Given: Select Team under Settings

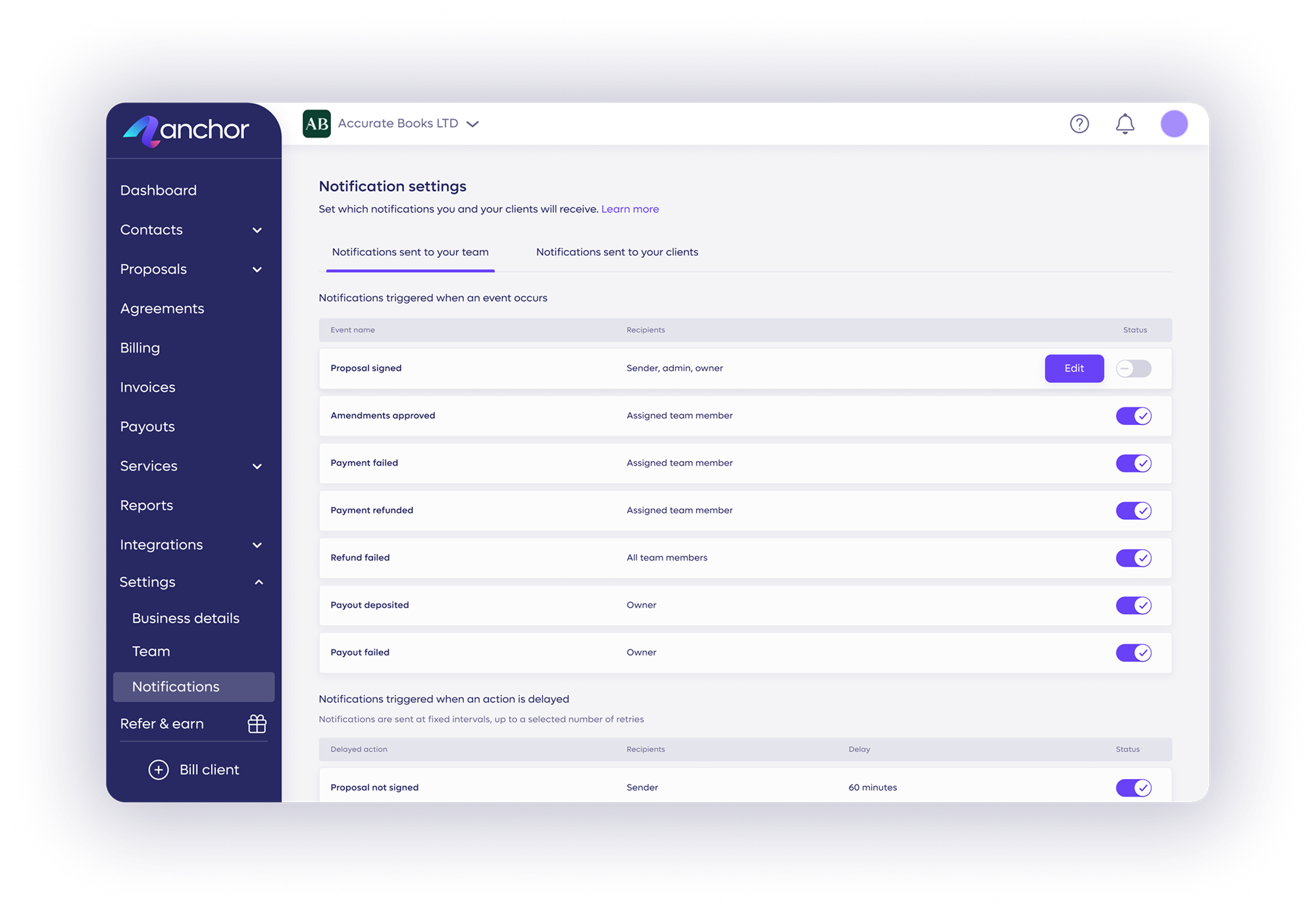Looking at the screenshot, I should point(151,651).
